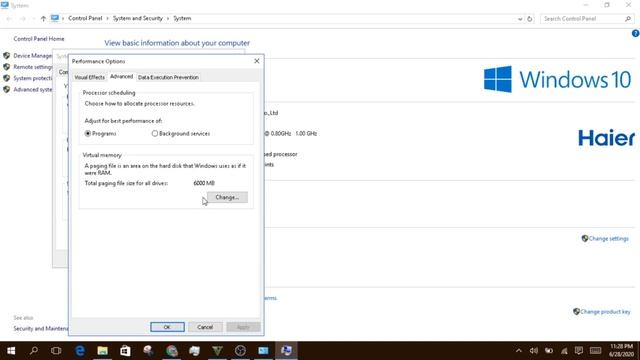Open Microsoft Store from taskbar
Image resolution: width=640 pixels, height=360 pixels.
click(x=125, y=351)
